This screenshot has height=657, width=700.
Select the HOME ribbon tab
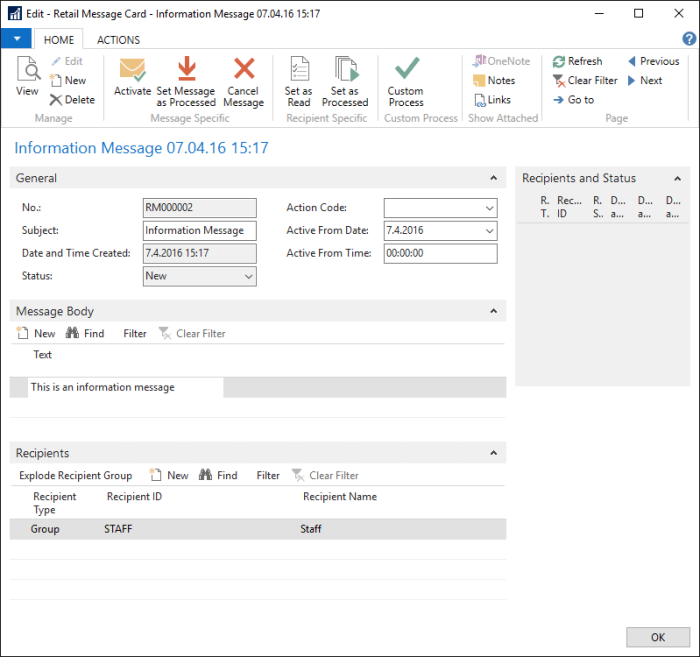tap(59, 40)
